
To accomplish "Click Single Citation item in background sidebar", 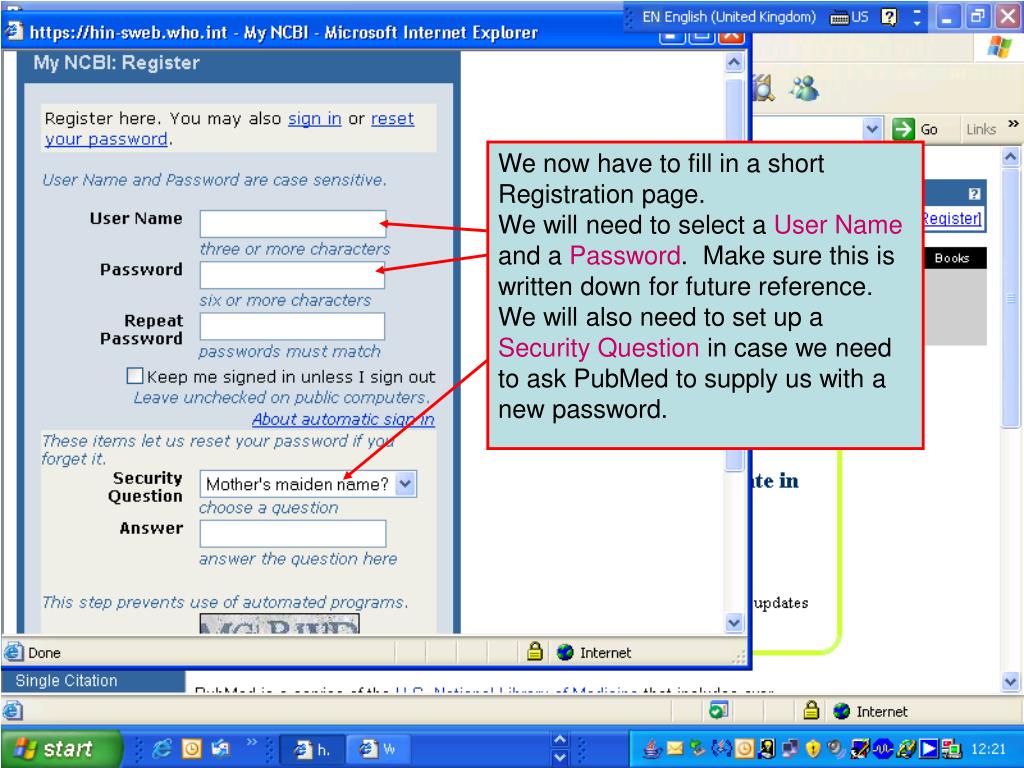I will tap(66, 680).
